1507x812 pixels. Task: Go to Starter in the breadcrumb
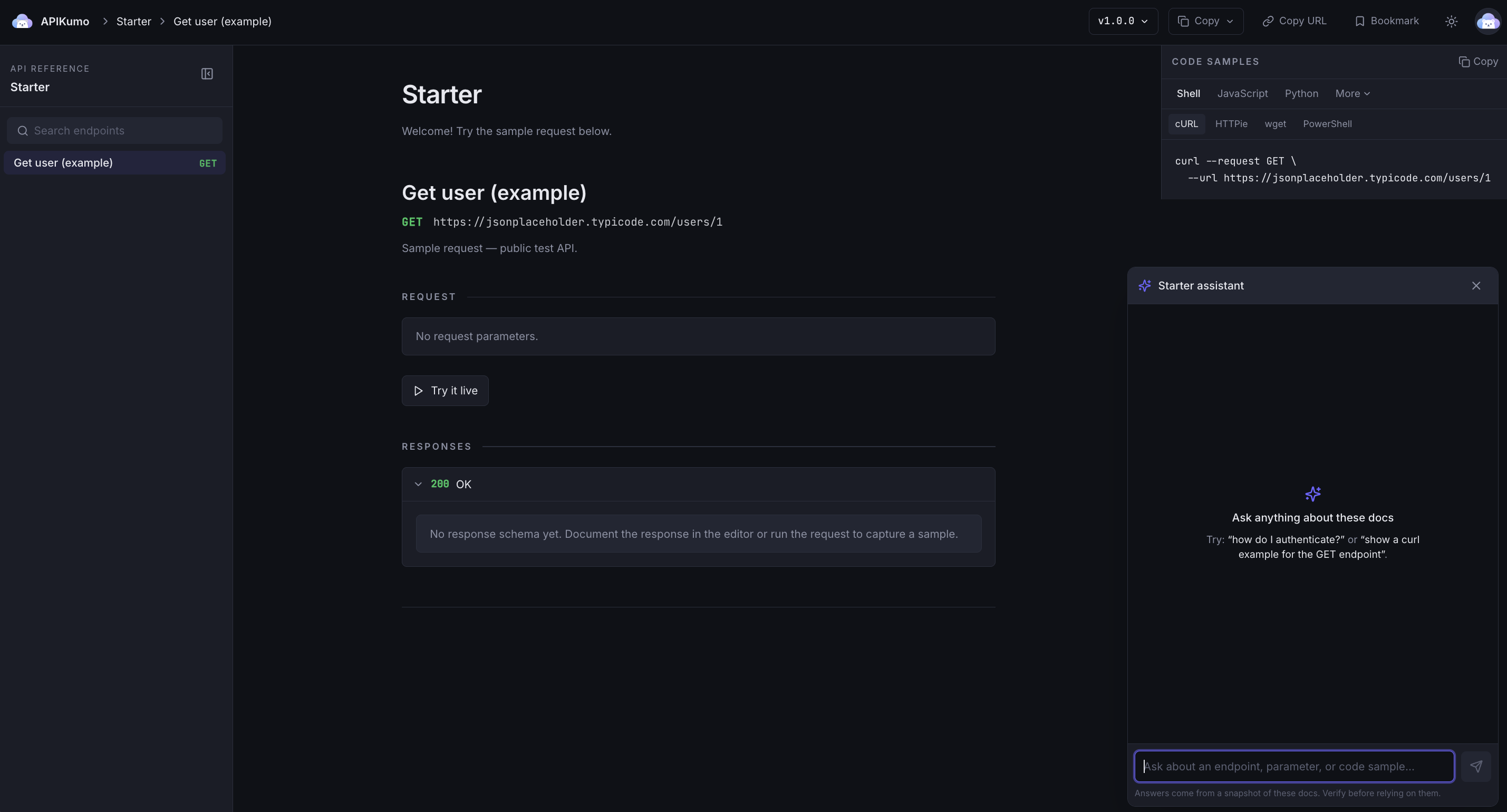coord(133,22)
